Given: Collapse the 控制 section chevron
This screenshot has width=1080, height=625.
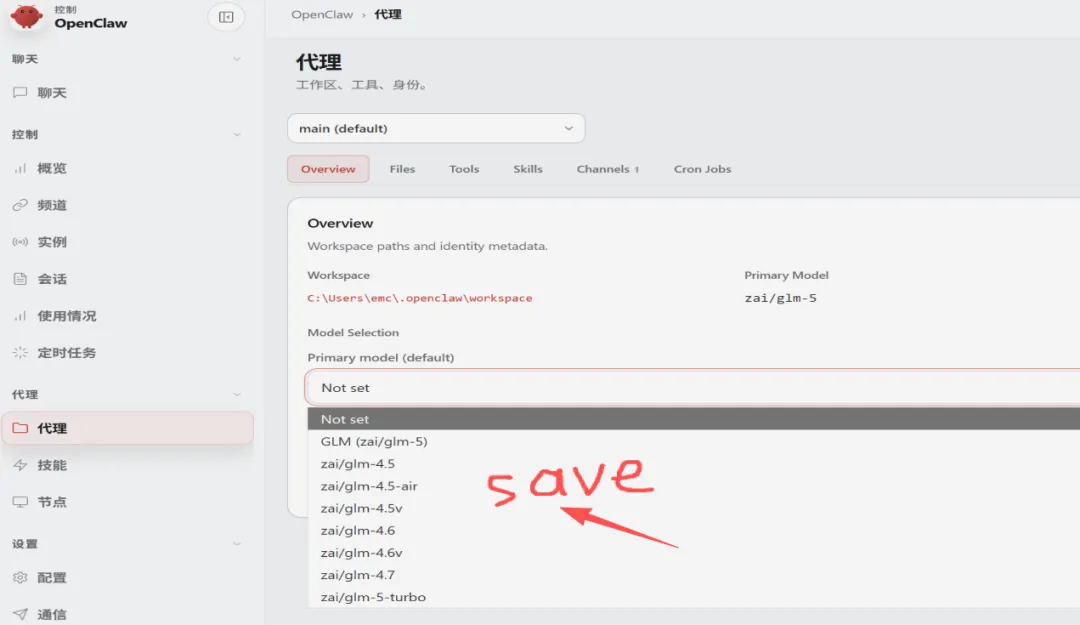Looking at the screenshot, I should (236, 134).
